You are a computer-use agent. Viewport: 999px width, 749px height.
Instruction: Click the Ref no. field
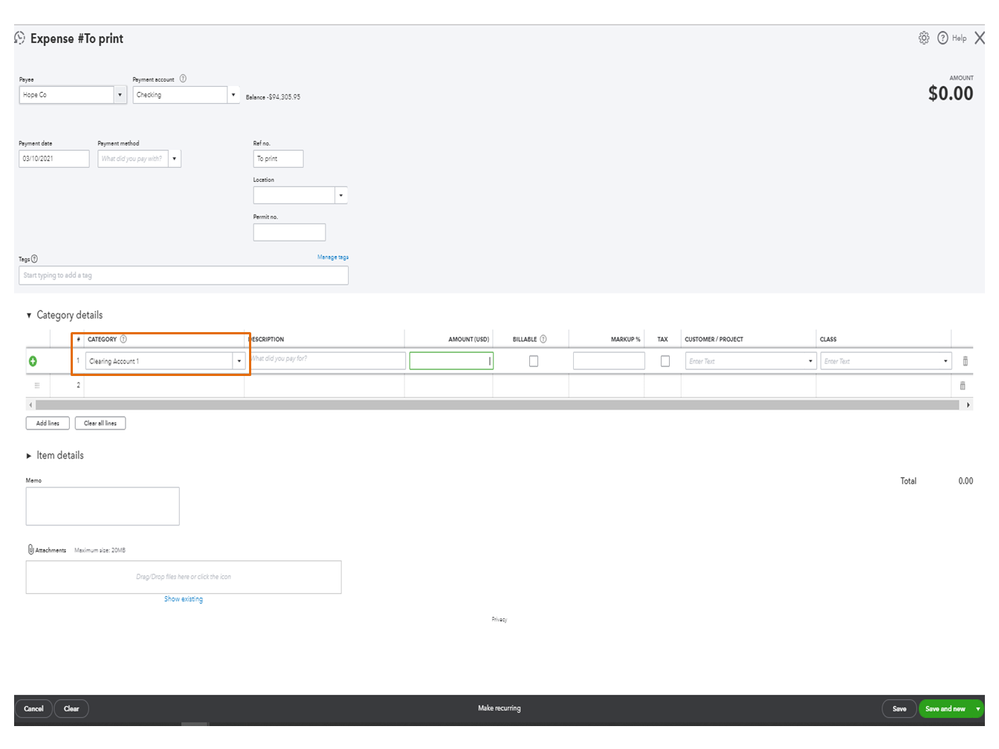point(278,159)
